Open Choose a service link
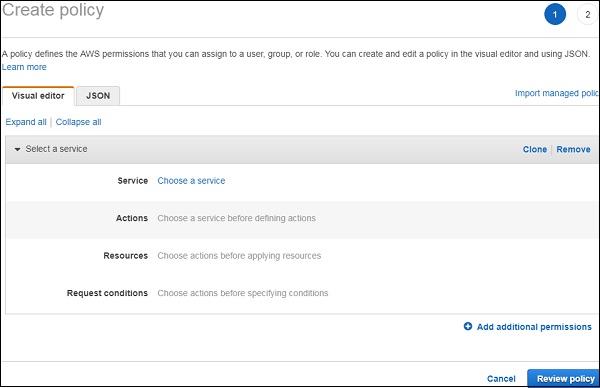 (x=191, y=181)
